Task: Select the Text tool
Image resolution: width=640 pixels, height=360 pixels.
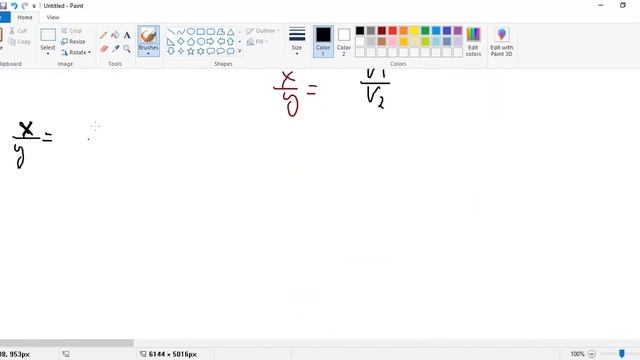Action: 127,36
